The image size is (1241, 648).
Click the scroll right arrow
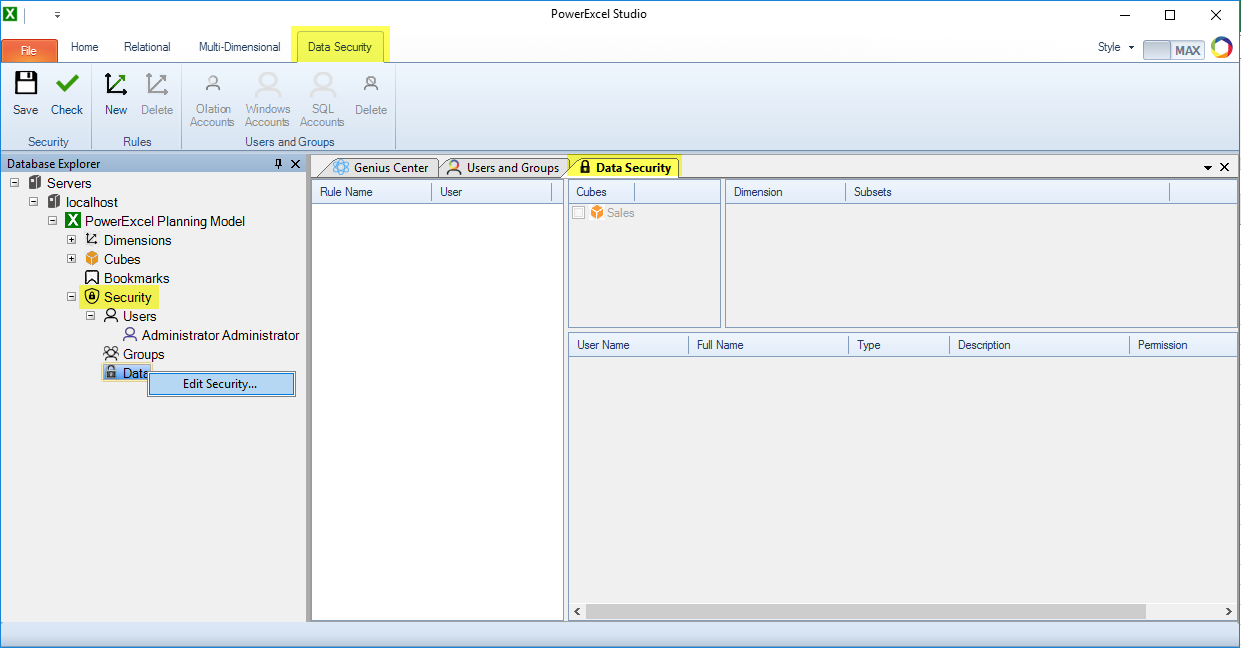click(x=1228, y=611)
